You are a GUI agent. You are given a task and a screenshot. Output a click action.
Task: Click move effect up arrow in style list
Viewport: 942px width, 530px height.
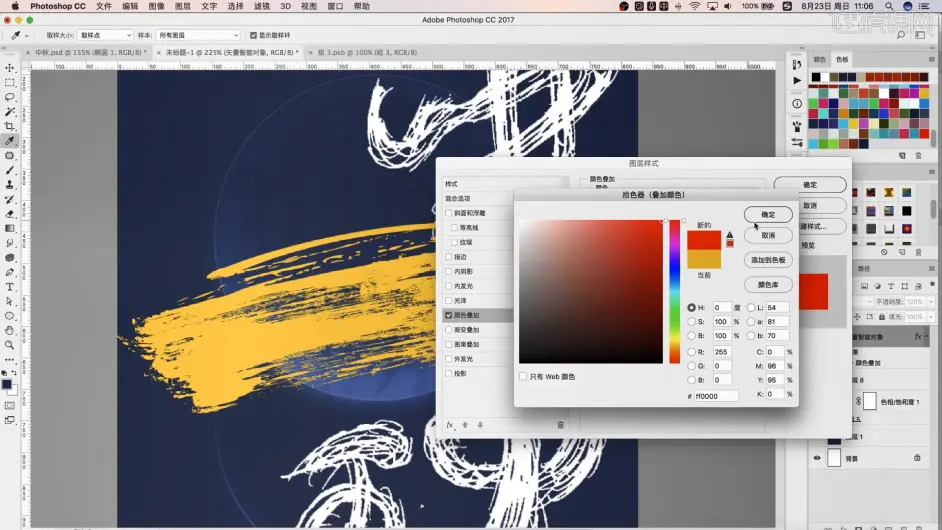pos(465,425)
